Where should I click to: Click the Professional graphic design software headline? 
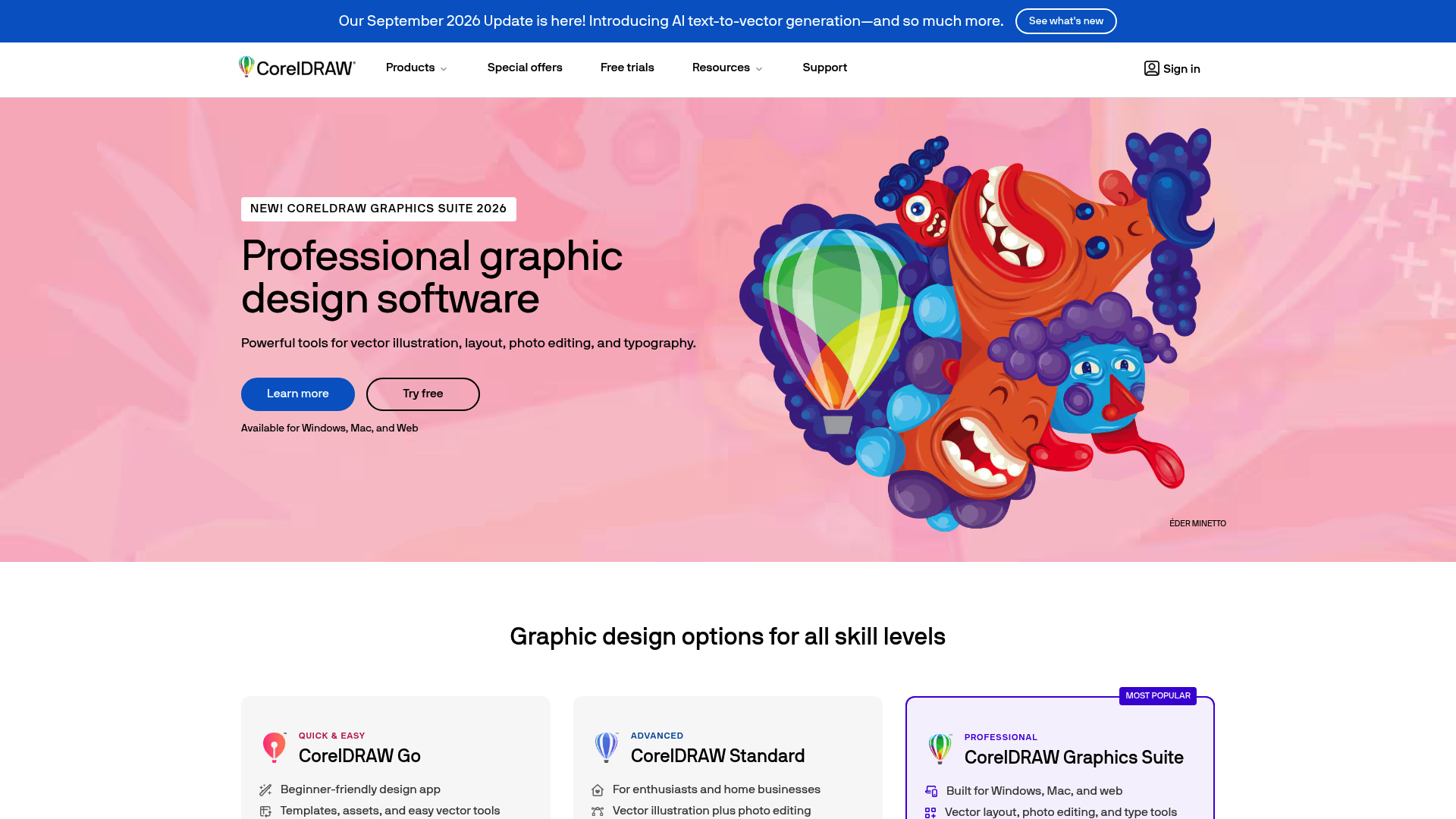coord(431,277)
